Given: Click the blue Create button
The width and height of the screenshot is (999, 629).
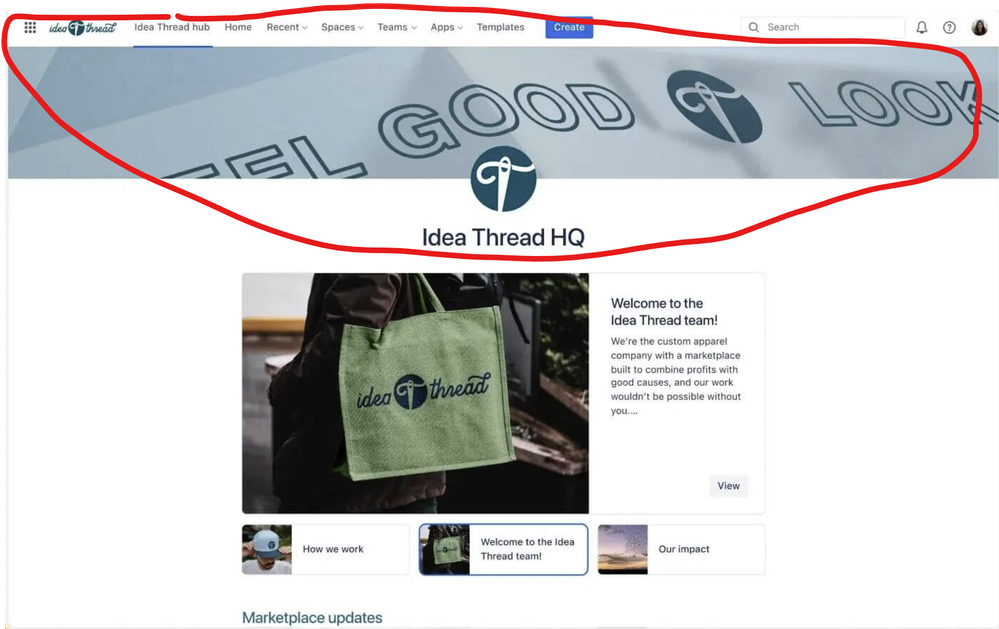Looking at the screenshot, I should pyautogui.click(x=569, y=27).
